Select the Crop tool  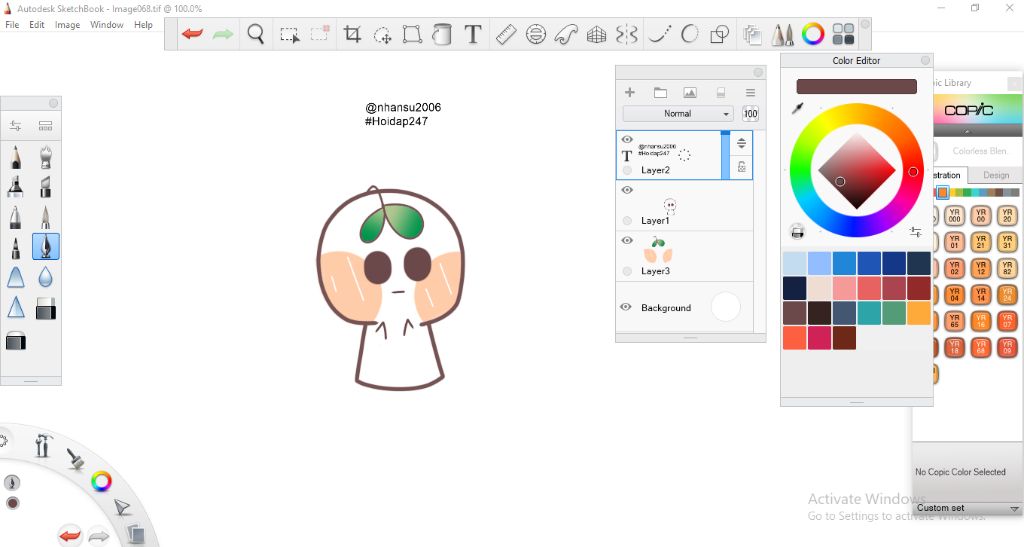[353, 34]
